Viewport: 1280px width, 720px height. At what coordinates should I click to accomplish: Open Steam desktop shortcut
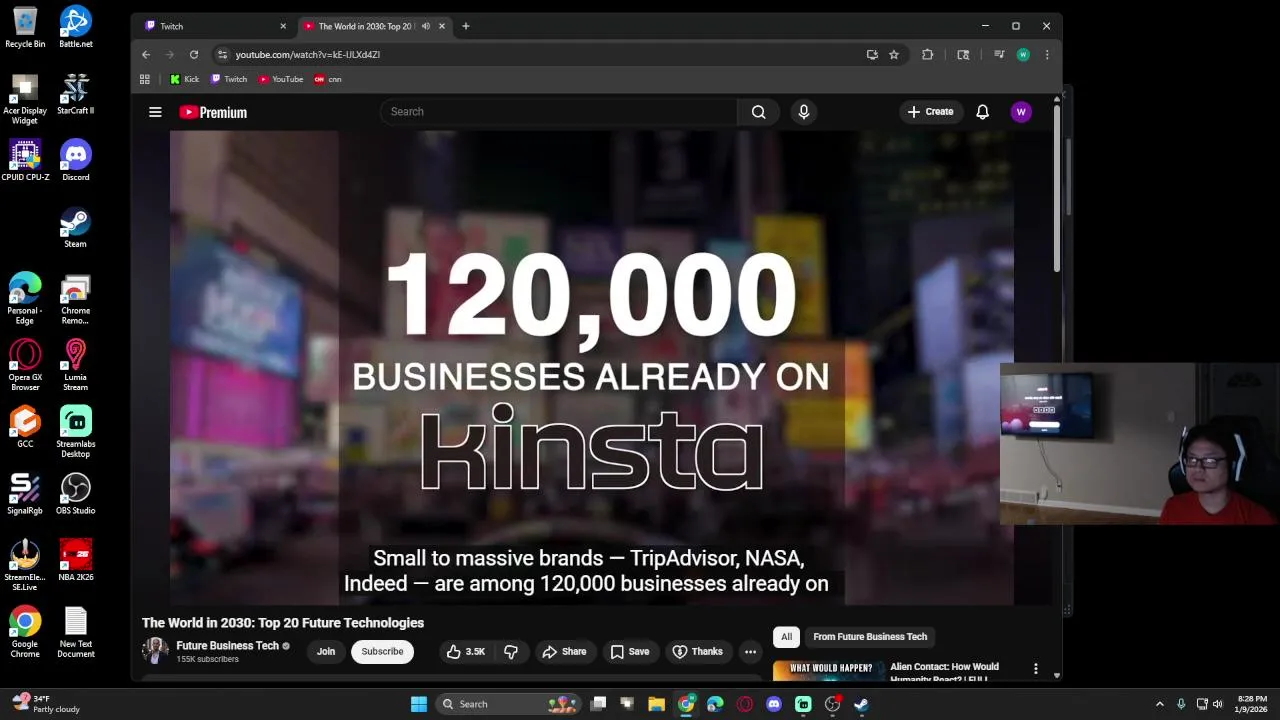pos(75,227)
